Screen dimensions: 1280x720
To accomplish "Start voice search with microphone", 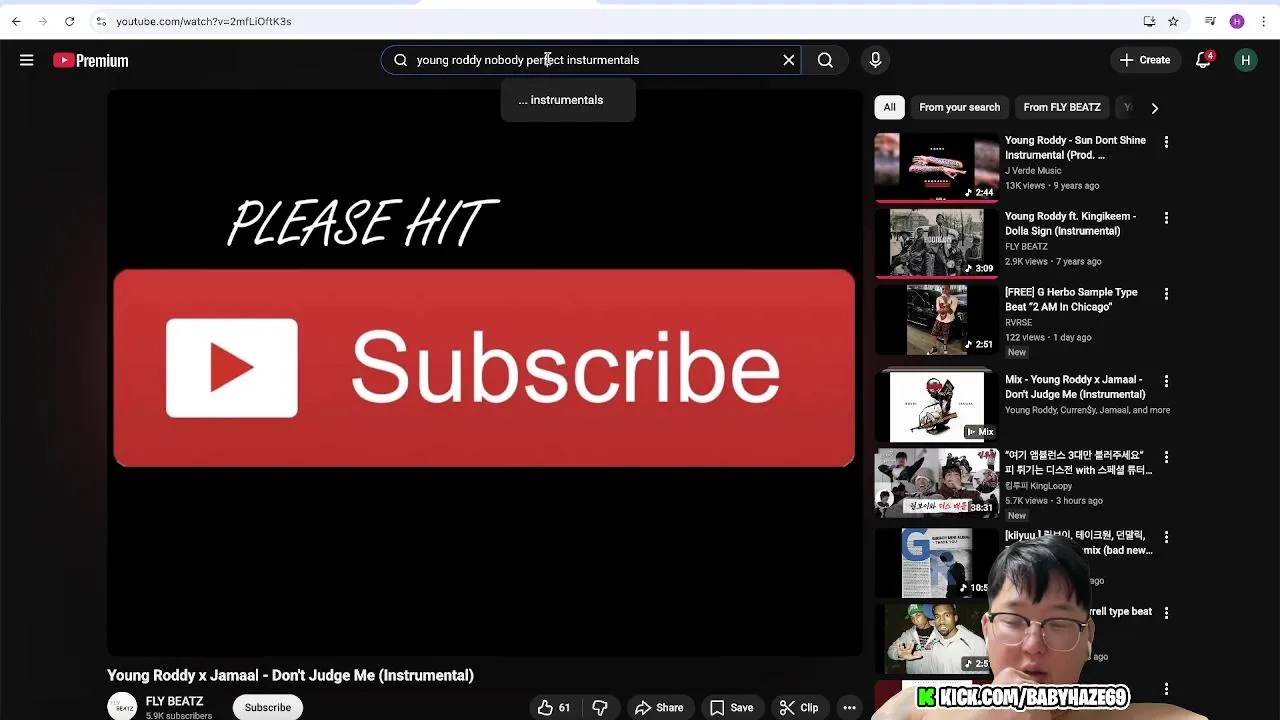I will click(x=875, y=60).
